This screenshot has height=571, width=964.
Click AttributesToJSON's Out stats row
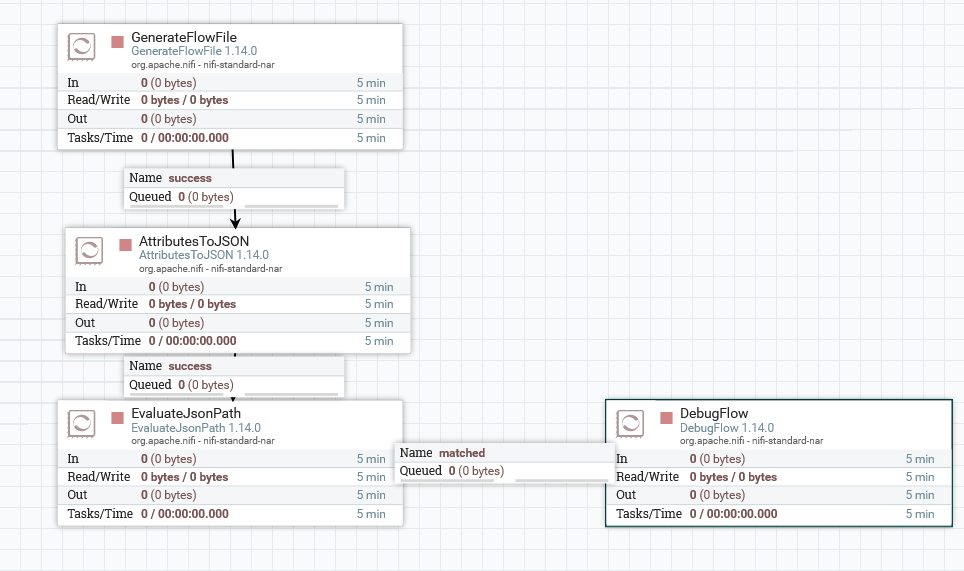click(238, 323)
